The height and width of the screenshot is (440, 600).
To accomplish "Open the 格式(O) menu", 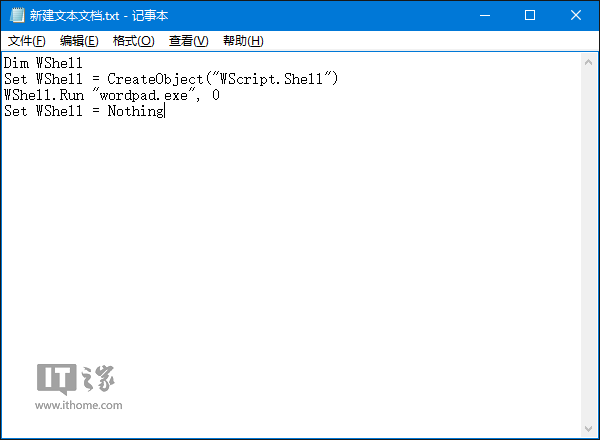I will (x=134, y=41).
